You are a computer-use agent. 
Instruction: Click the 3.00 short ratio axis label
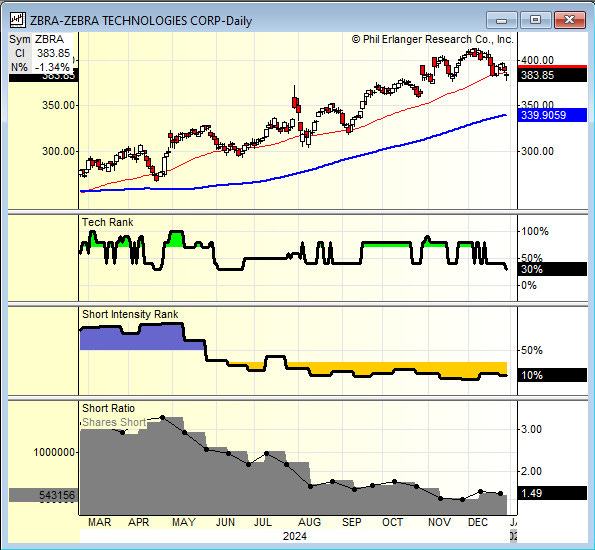coord(531,429)
